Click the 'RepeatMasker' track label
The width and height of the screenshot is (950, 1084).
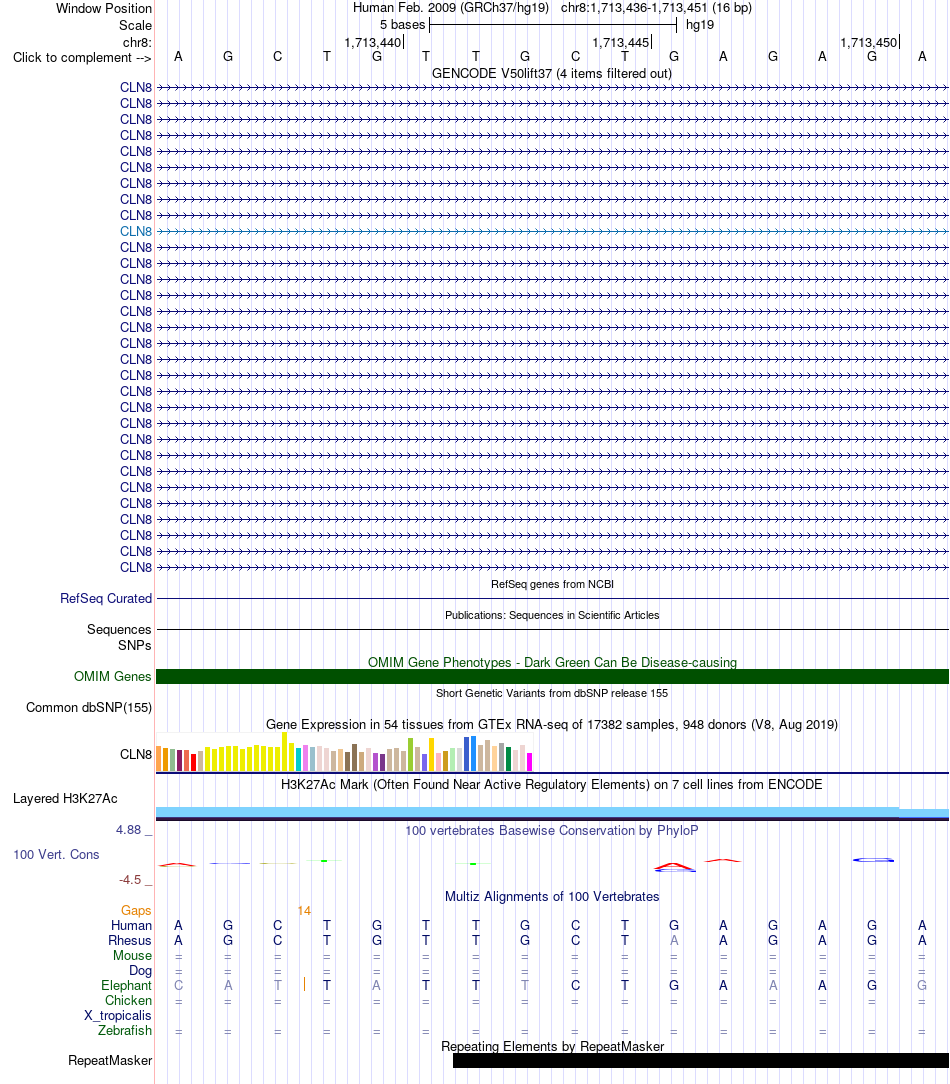pyautogui.click(x=110, y=1060)
